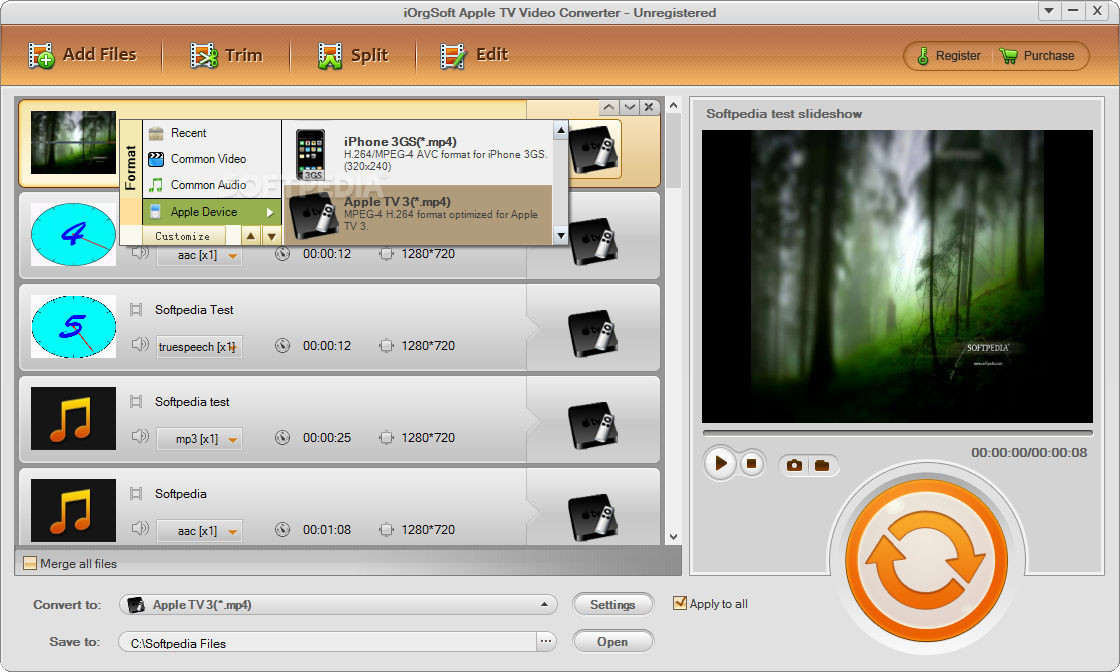
Task: Enable Merge all files checkbox
Action: coord(30,563)
